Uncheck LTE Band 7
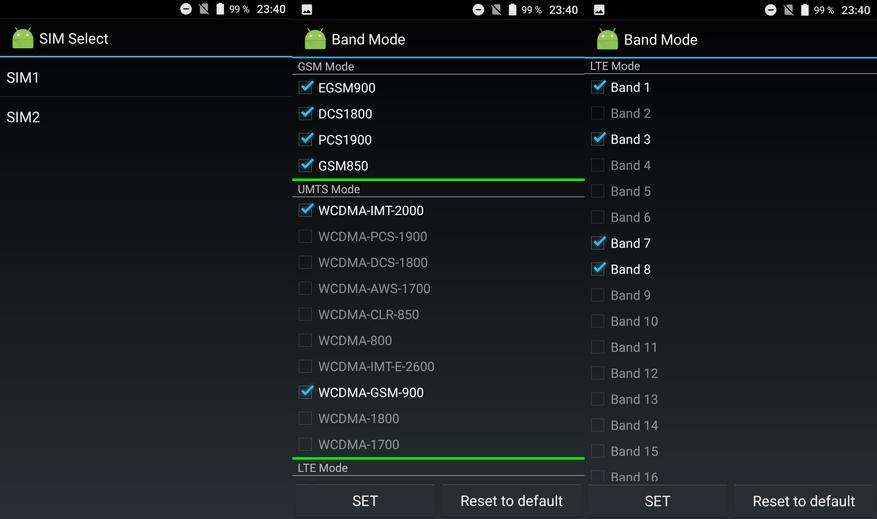Viewport: 877px width, 519px height. click(598, 243)
